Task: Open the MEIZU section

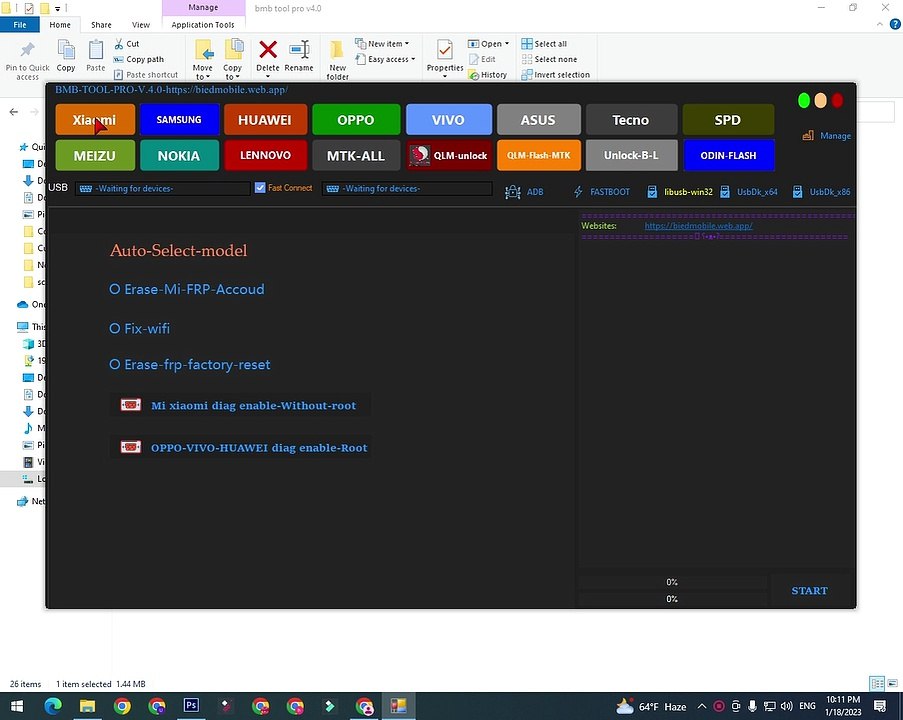Action: (95, 155)
